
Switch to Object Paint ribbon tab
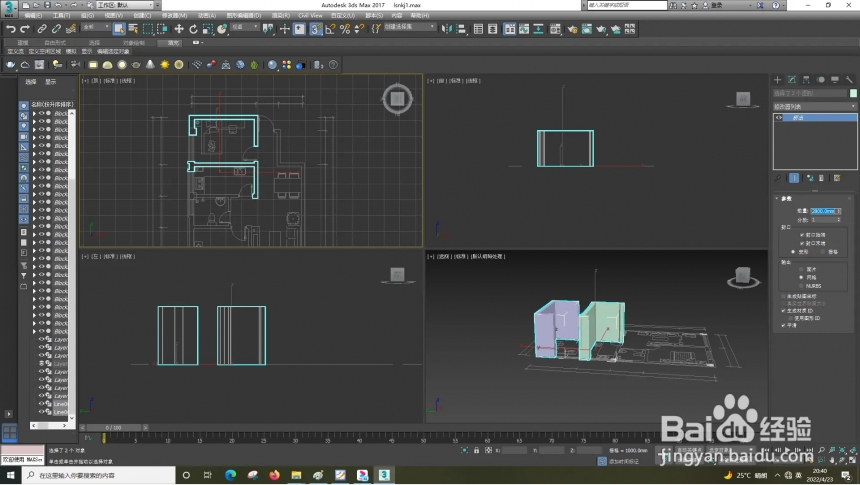(134, 43)
